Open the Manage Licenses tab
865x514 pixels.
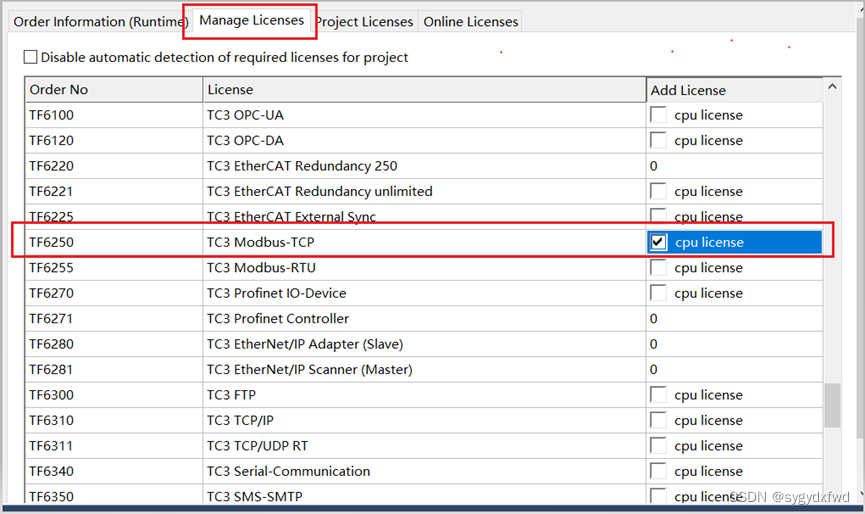tap(251, 20)
